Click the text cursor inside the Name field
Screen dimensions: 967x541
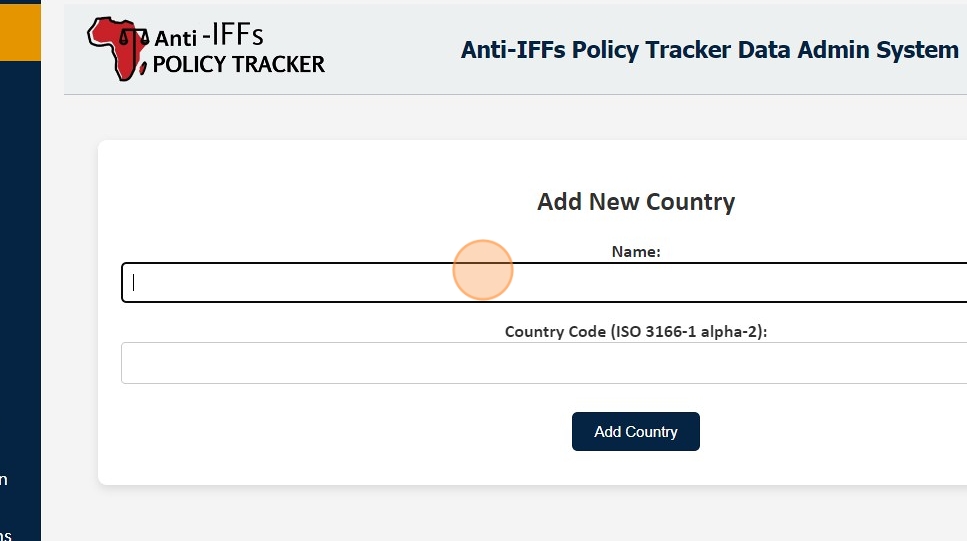click(134, 282)
